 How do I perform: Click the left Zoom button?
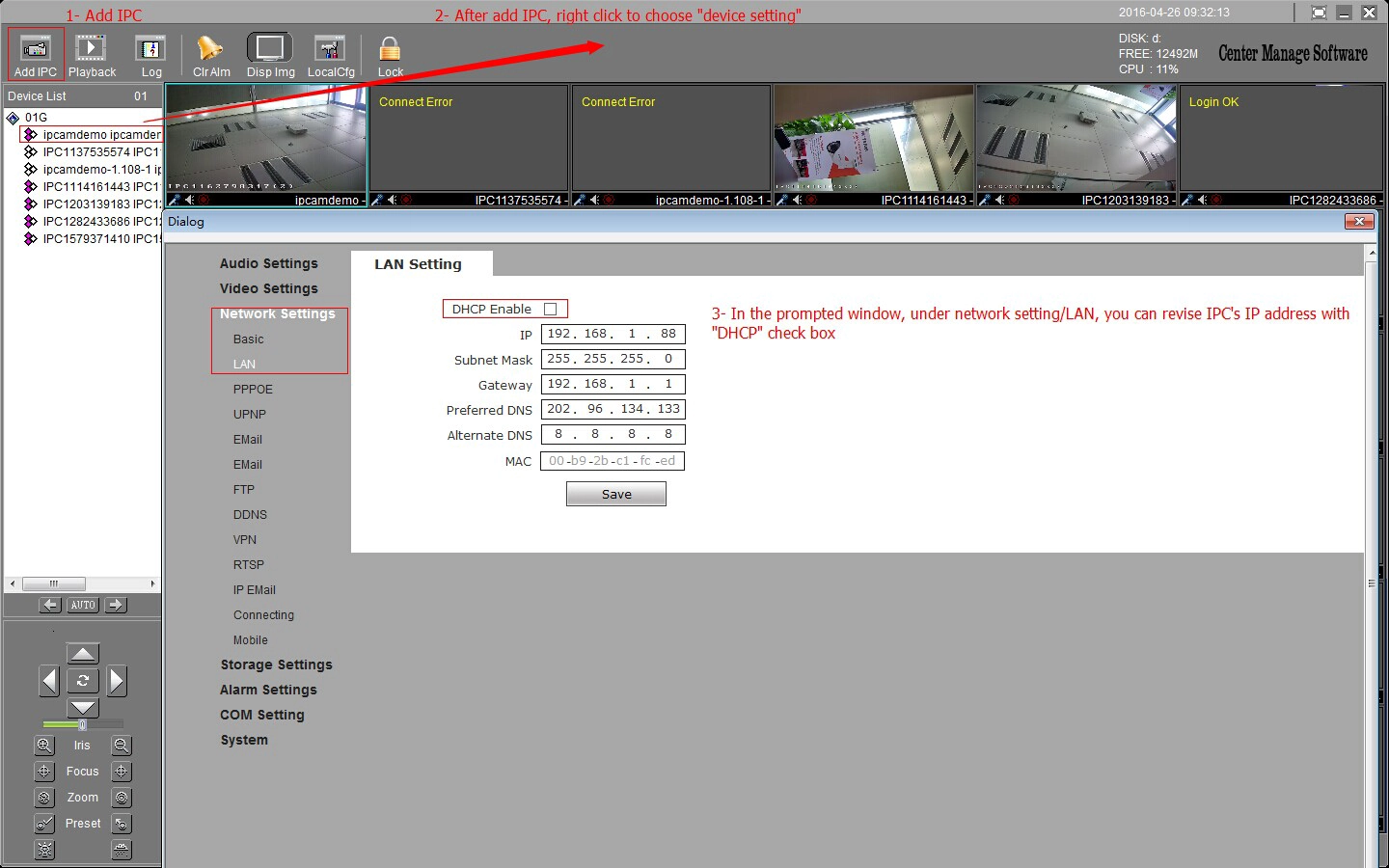tap(44, 798)
